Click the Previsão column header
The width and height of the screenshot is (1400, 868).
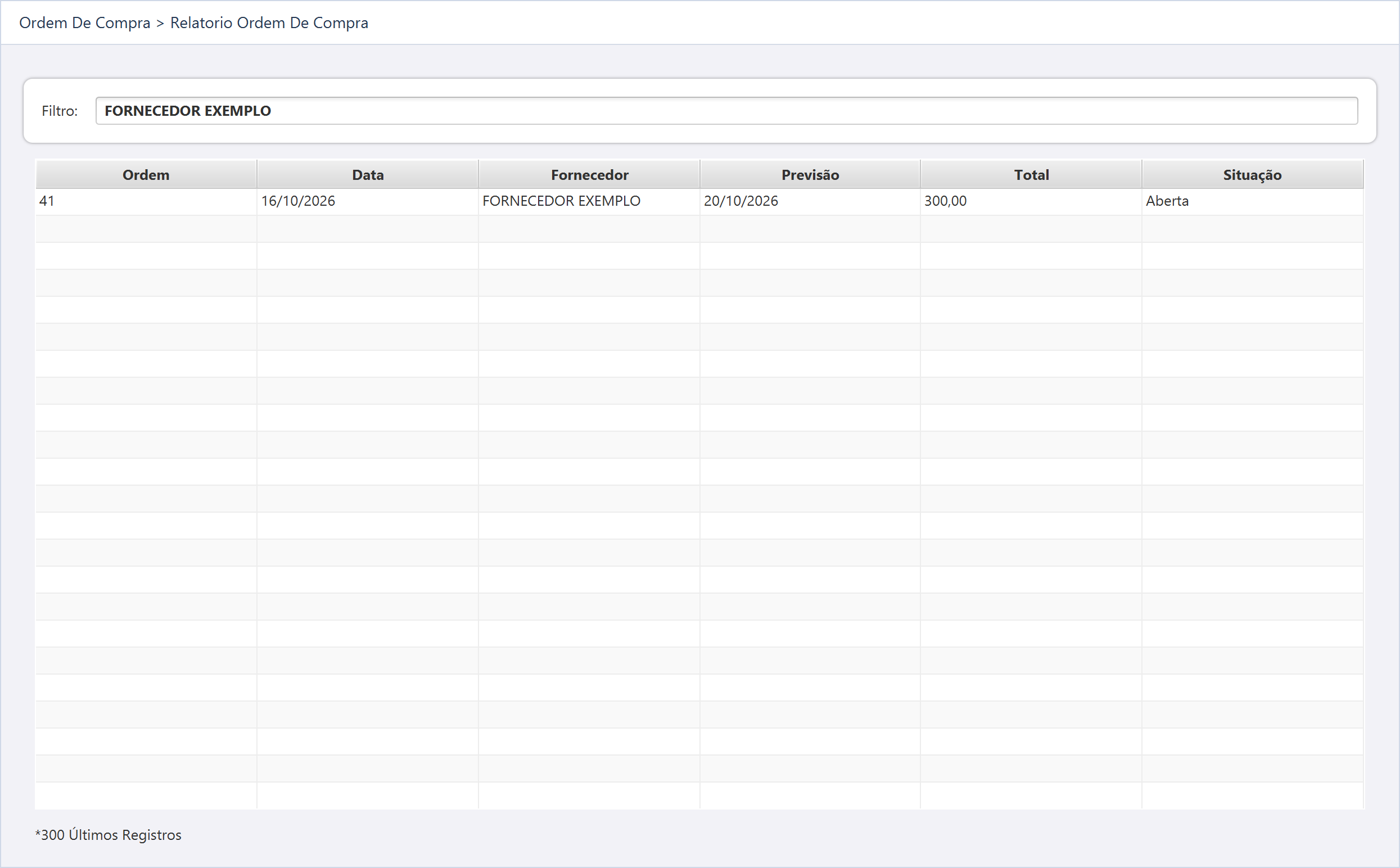pos(810,174)
